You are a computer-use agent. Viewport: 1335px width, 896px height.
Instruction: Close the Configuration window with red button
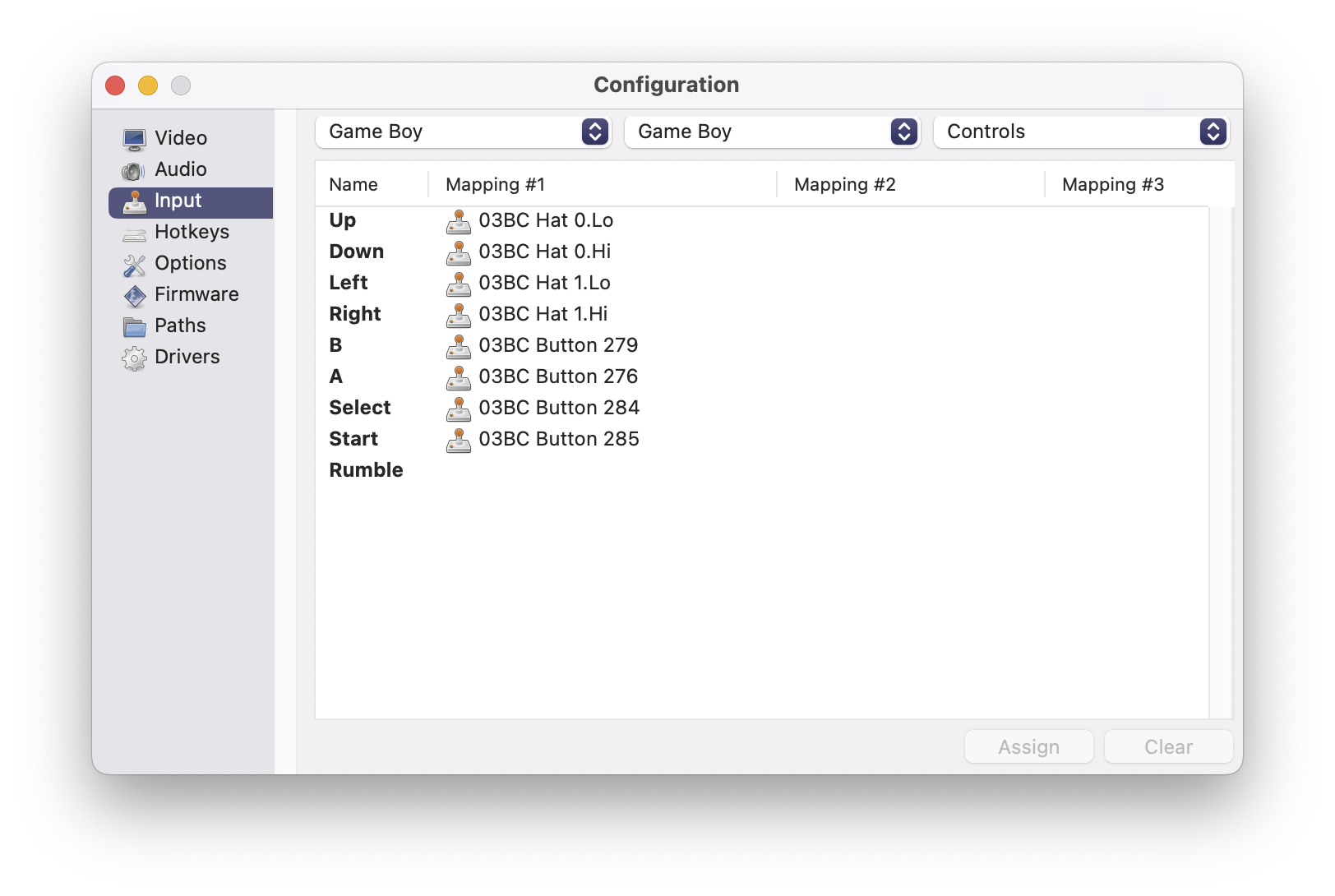pyautogui.click(x=115, y=85)
